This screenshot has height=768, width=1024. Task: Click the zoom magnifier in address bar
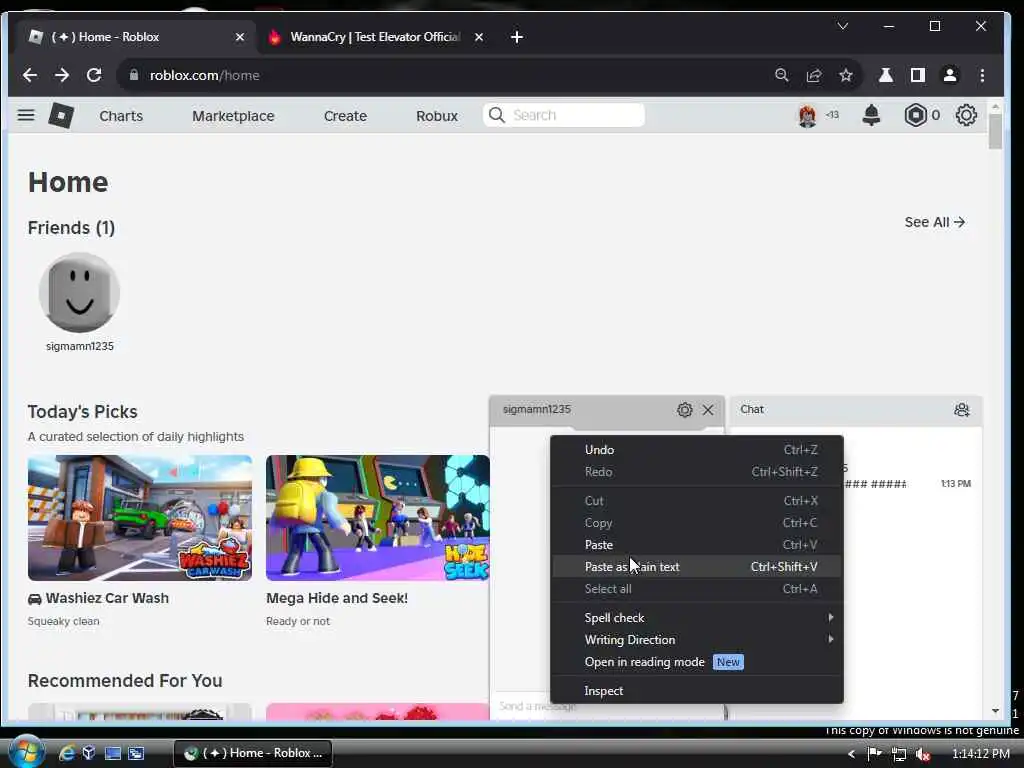point(782,75)
